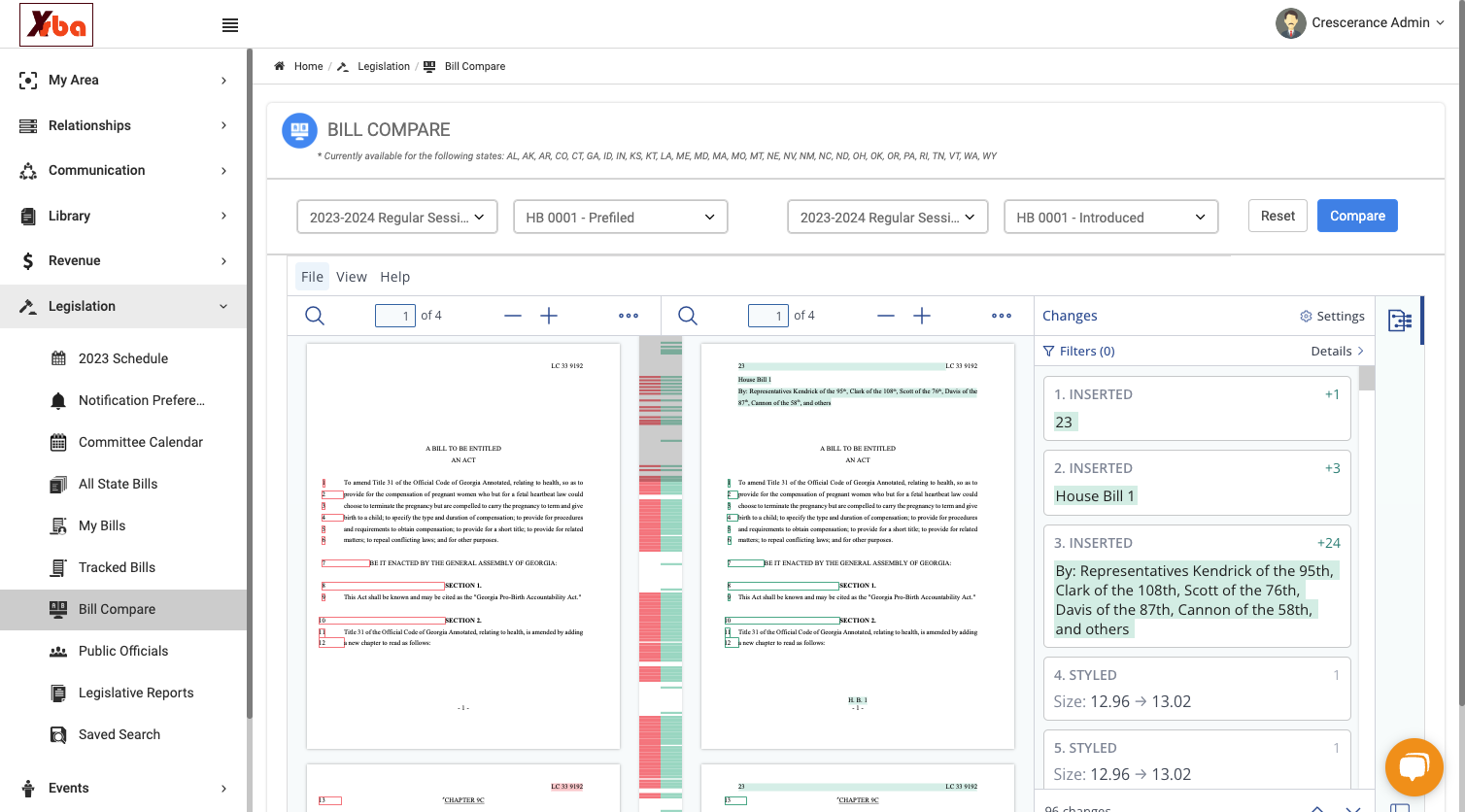Screen dimensions: 1465x812
Task: Collapse the Legislation sidebar section
Action: [123, 306]
